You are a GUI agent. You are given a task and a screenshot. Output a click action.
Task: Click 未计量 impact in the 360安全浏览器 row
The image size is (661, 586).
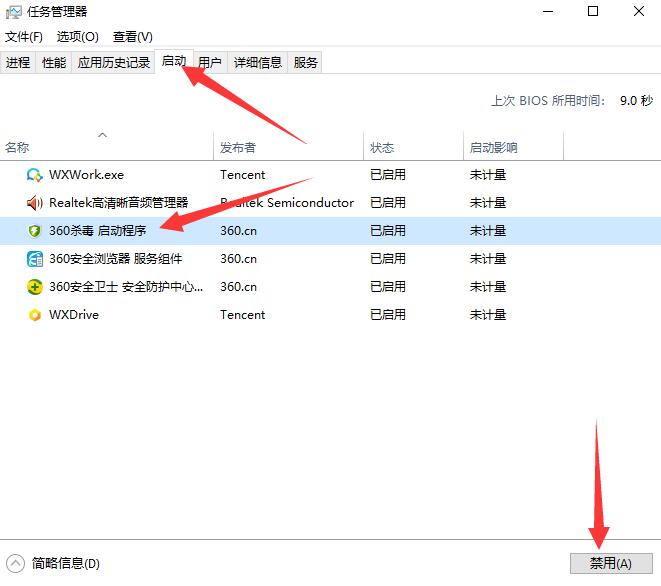pyautogui.click(x=488, y=259)
